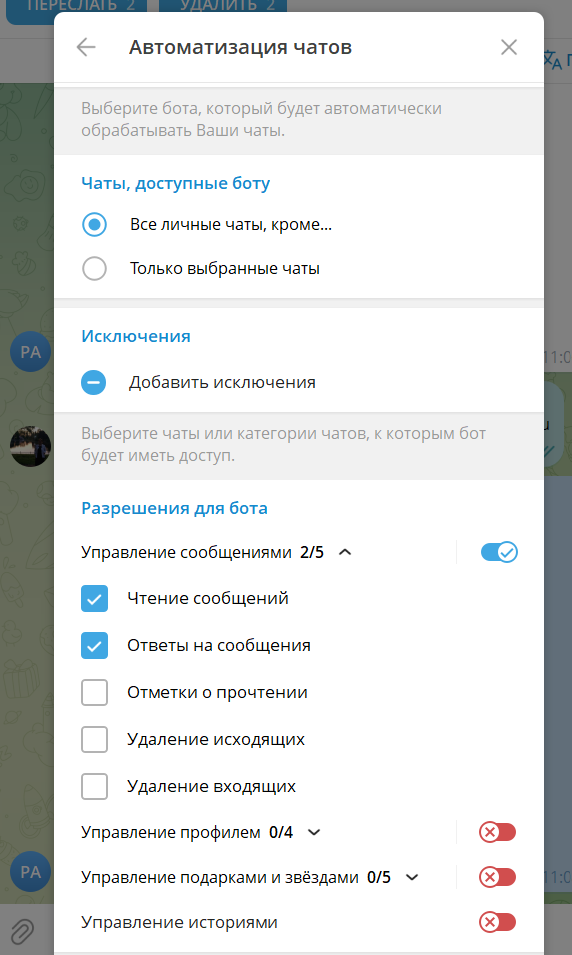Click the Исключения section heading
Image resolution: width=572 pixels, height=955 pixels.
tap(136, 336)
